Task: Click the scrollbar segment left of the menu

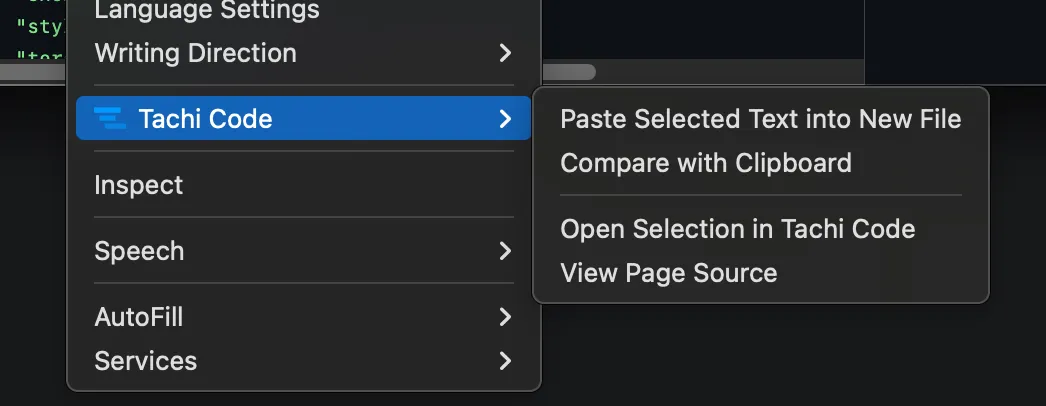Action: coord(33,72)
